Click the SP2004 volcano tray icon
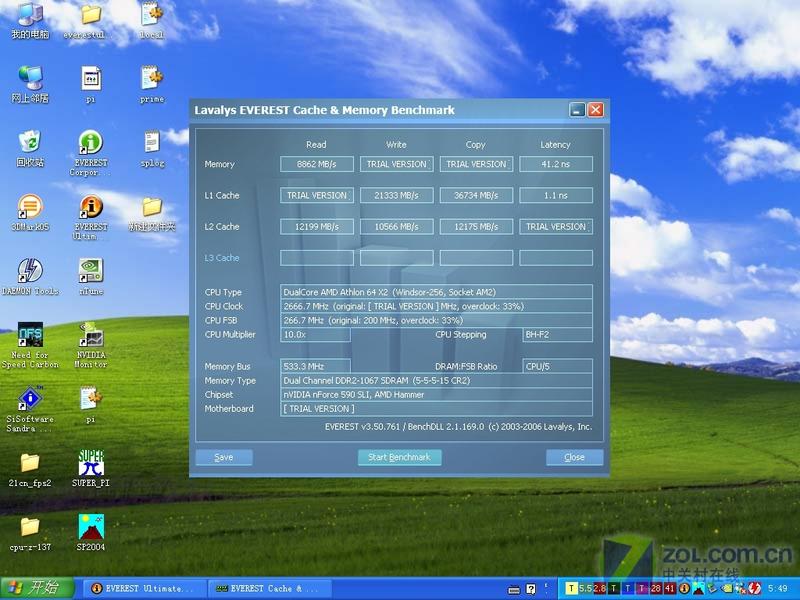The image size is (800, 600). pyautogui.click(x=697, y=588)
